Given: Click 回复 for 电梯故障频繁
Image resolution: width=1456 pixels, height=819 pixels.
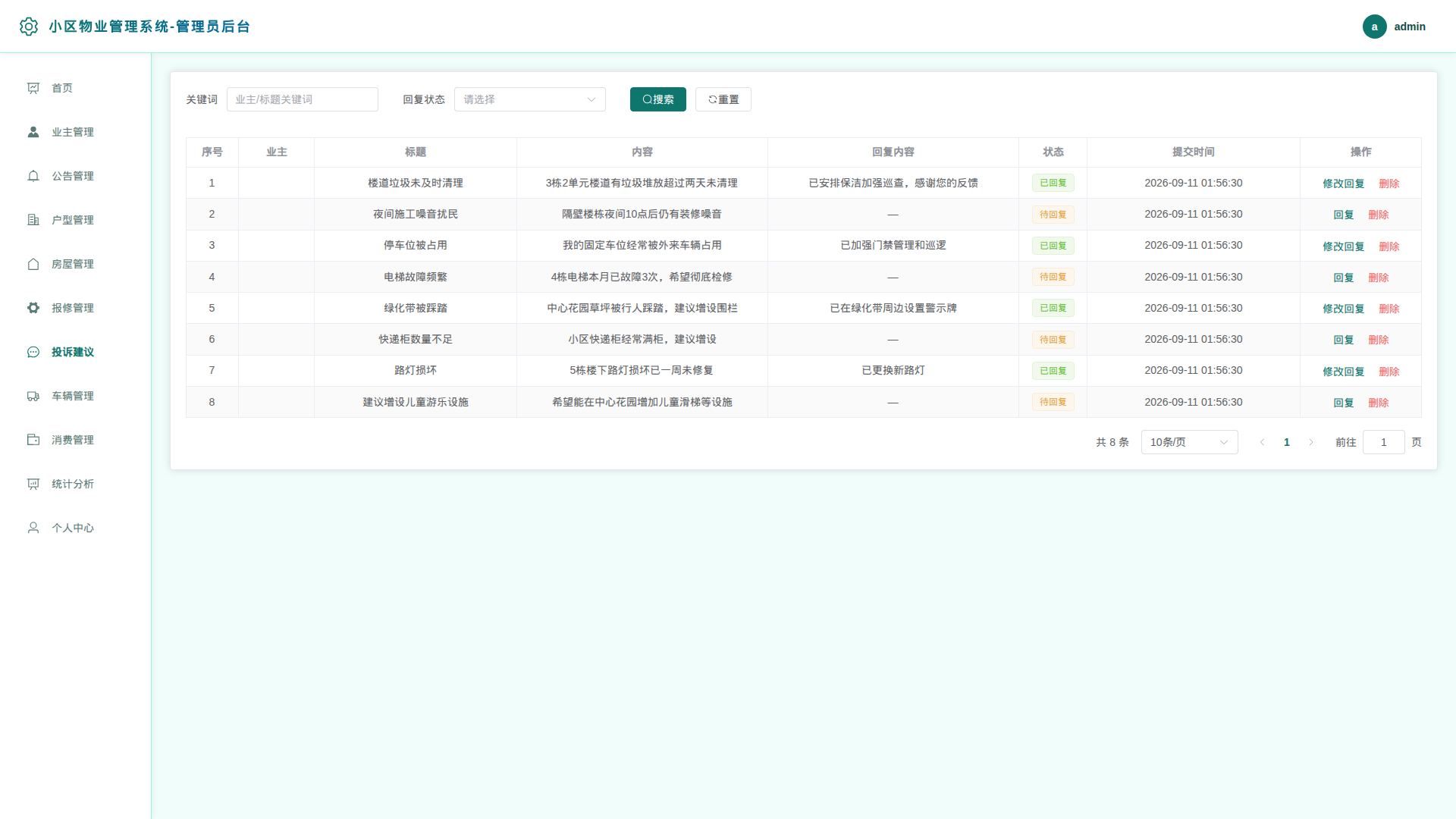Looking at the screenshot, I should point(1343,278).
